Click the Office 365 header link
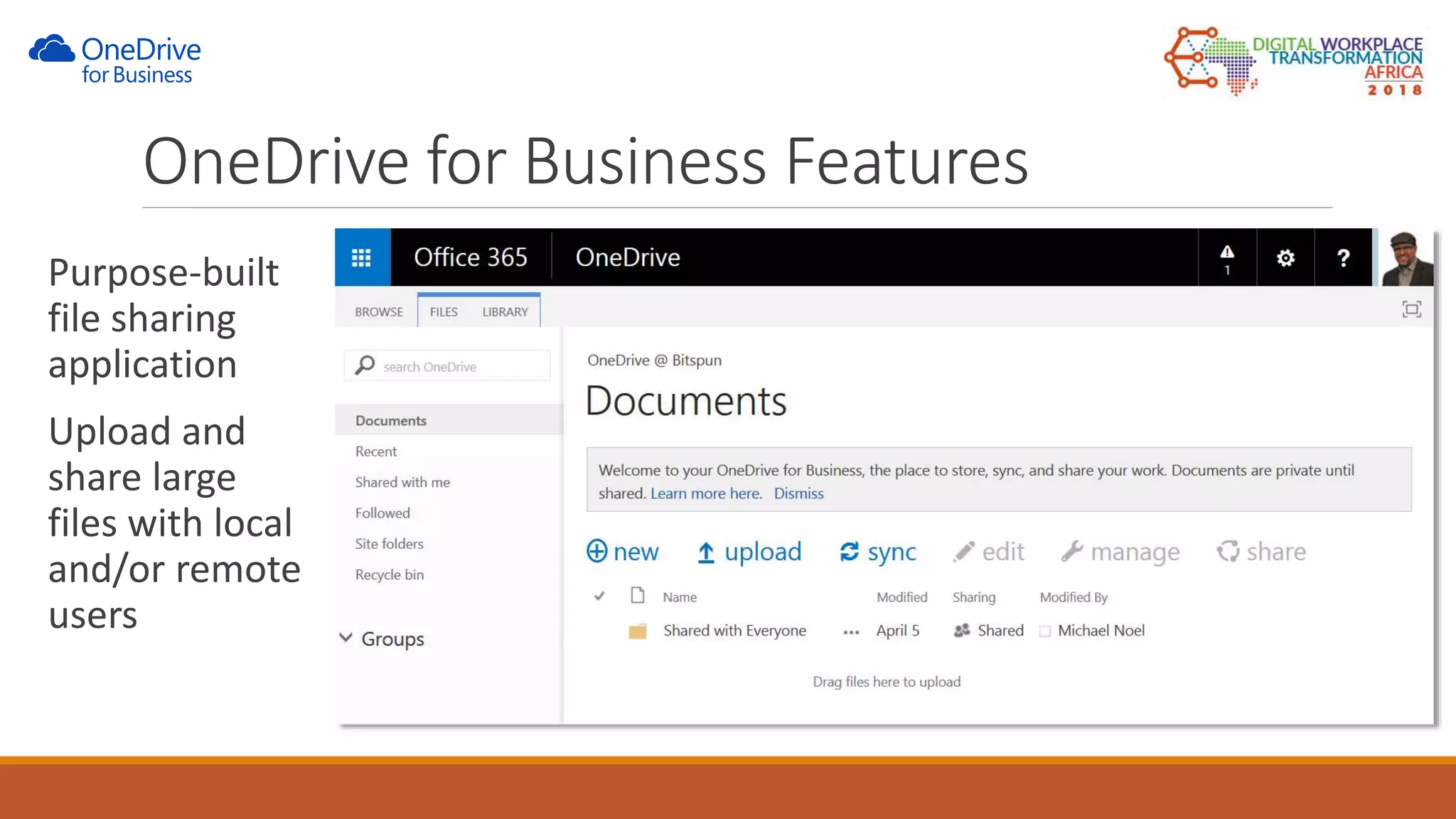Viewport: 1456px width, 819px height. click(471, 257)
